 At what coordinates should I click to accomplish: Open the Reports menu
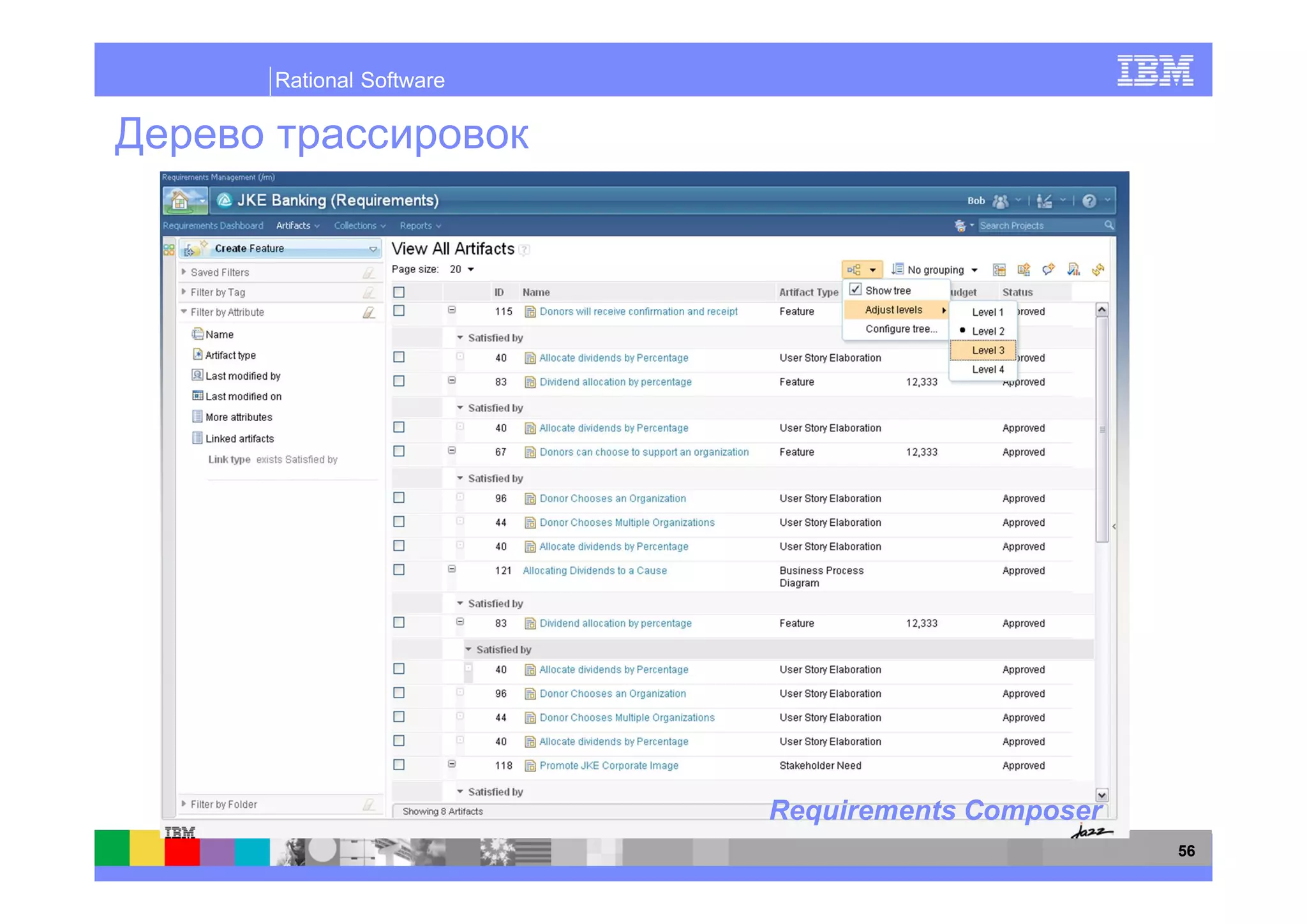click(x=421, y=226)
